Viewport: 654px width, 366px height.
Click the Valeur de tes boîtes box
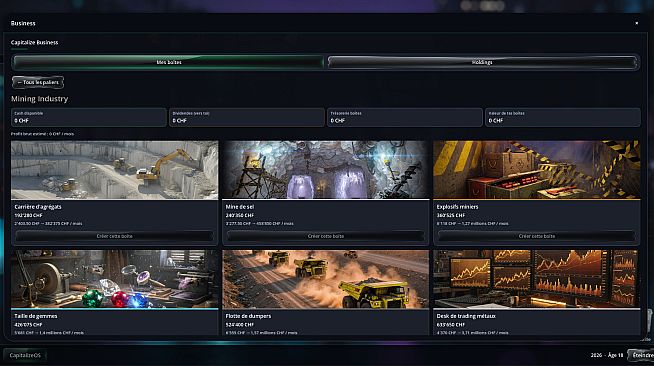563,117
